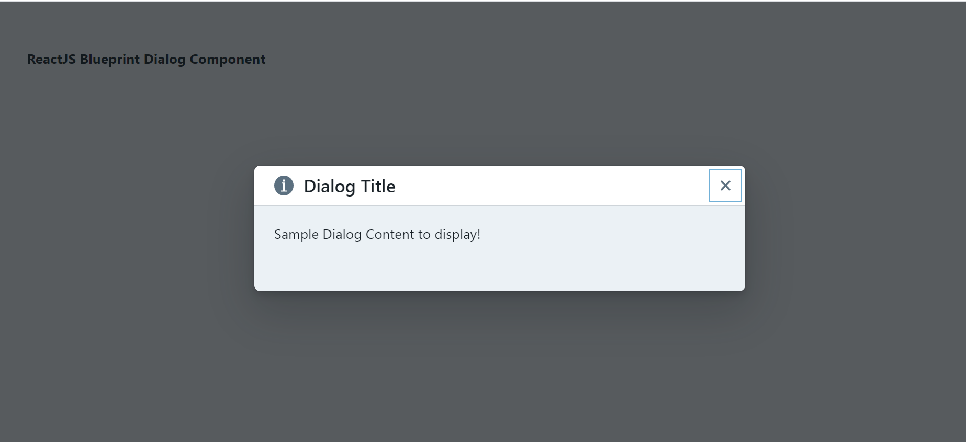The width and height of the screenshot is (966, 442).
Task: Click the white header bar between title and X
Action: coord(551,186)
